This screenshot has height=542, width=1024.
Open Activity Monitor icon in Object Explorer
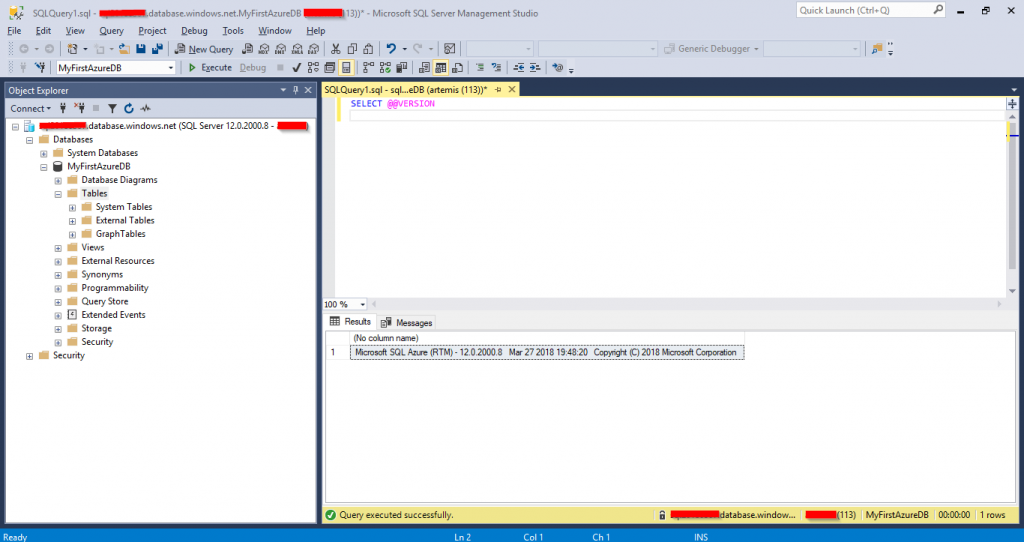[x=146, y=108]
